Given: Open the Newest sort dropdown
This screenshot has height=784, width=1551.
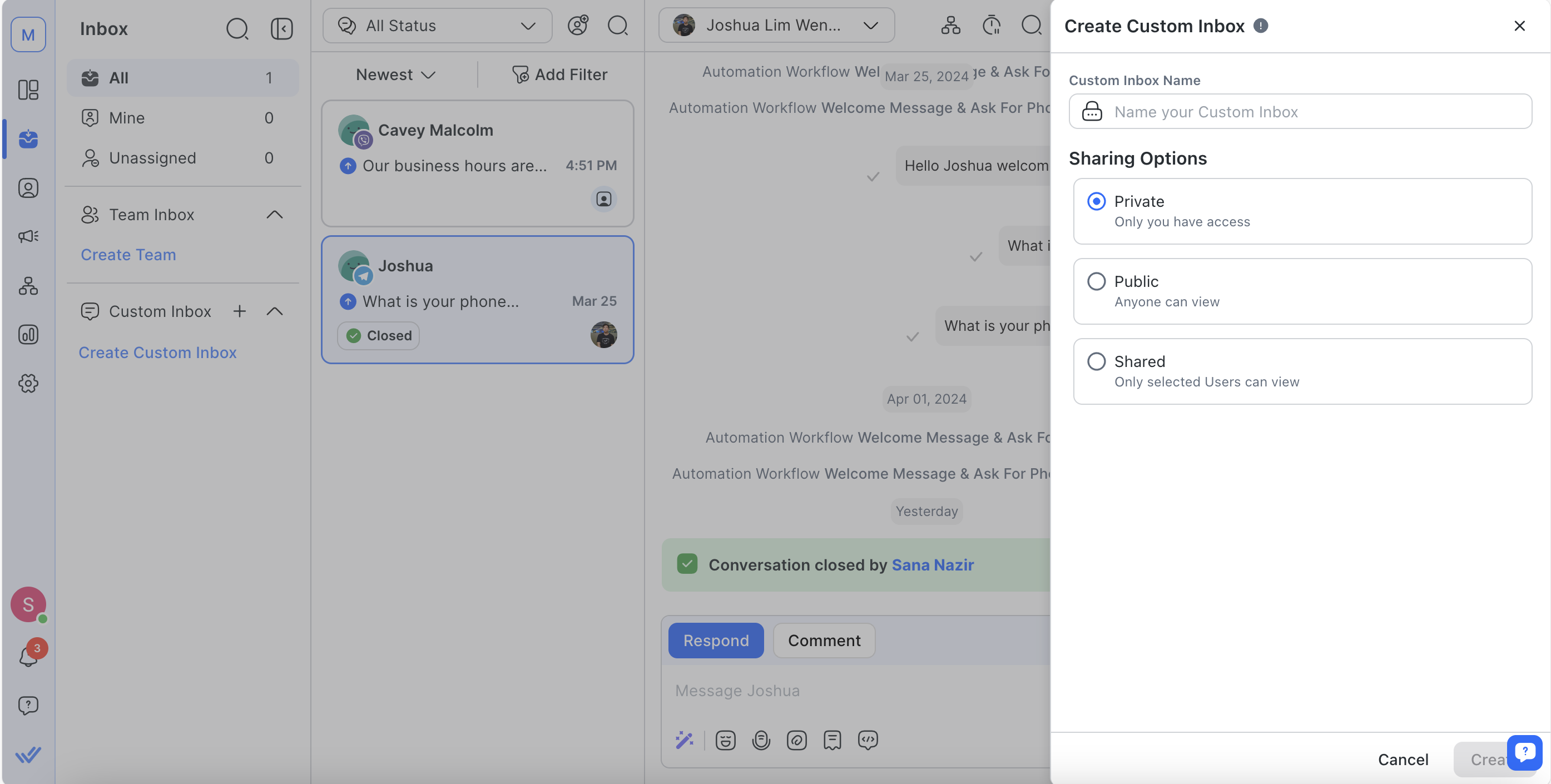Looking at the screenshot, I should coord(395,75).
